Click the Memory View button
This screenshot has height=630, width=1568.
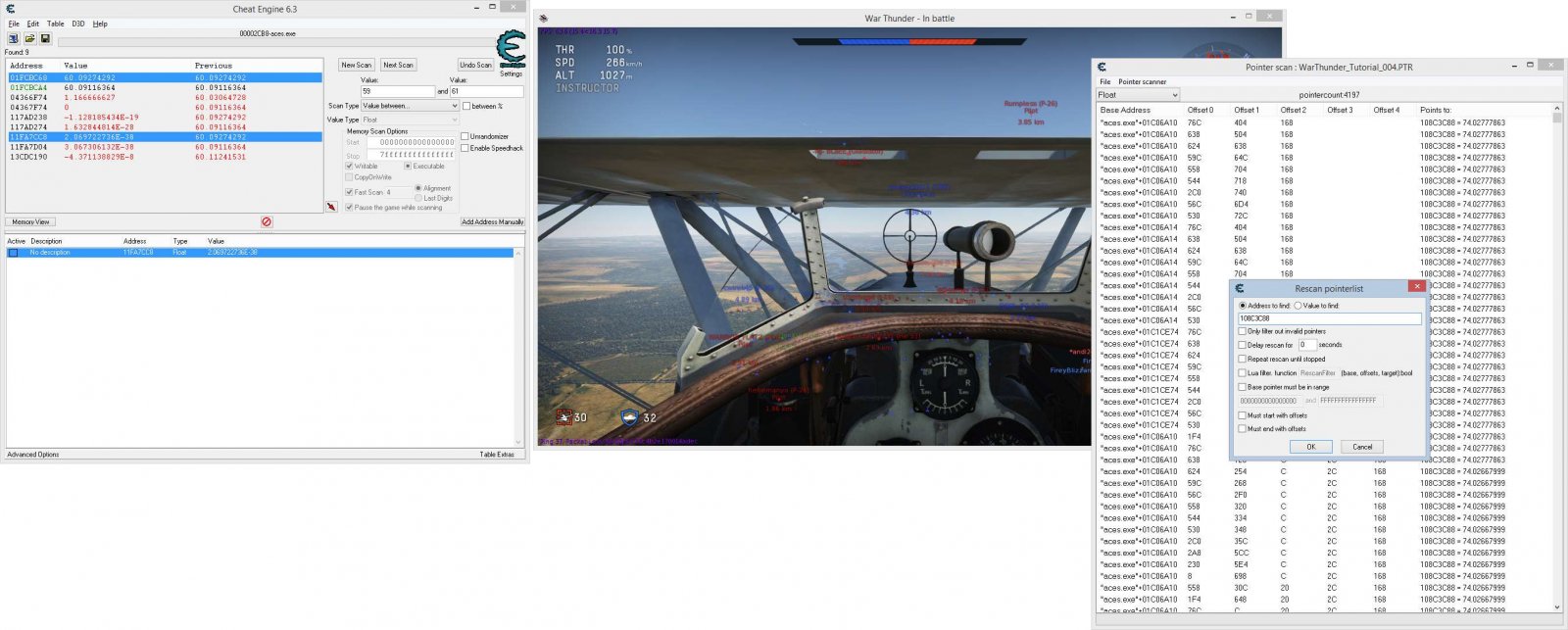point(30,222)
